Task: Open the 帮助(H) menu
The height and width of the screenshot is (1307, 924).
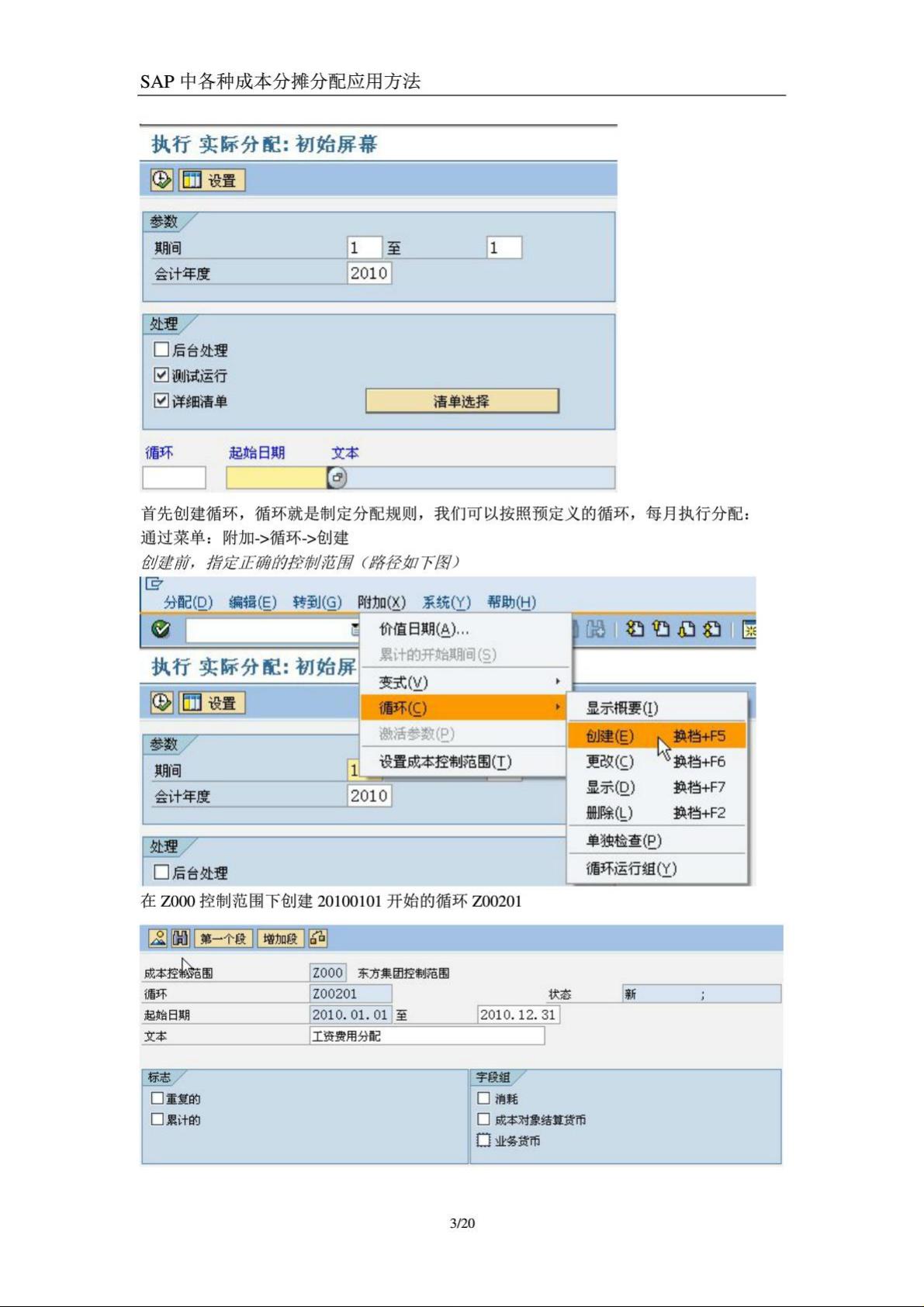Action: point(511,602)
